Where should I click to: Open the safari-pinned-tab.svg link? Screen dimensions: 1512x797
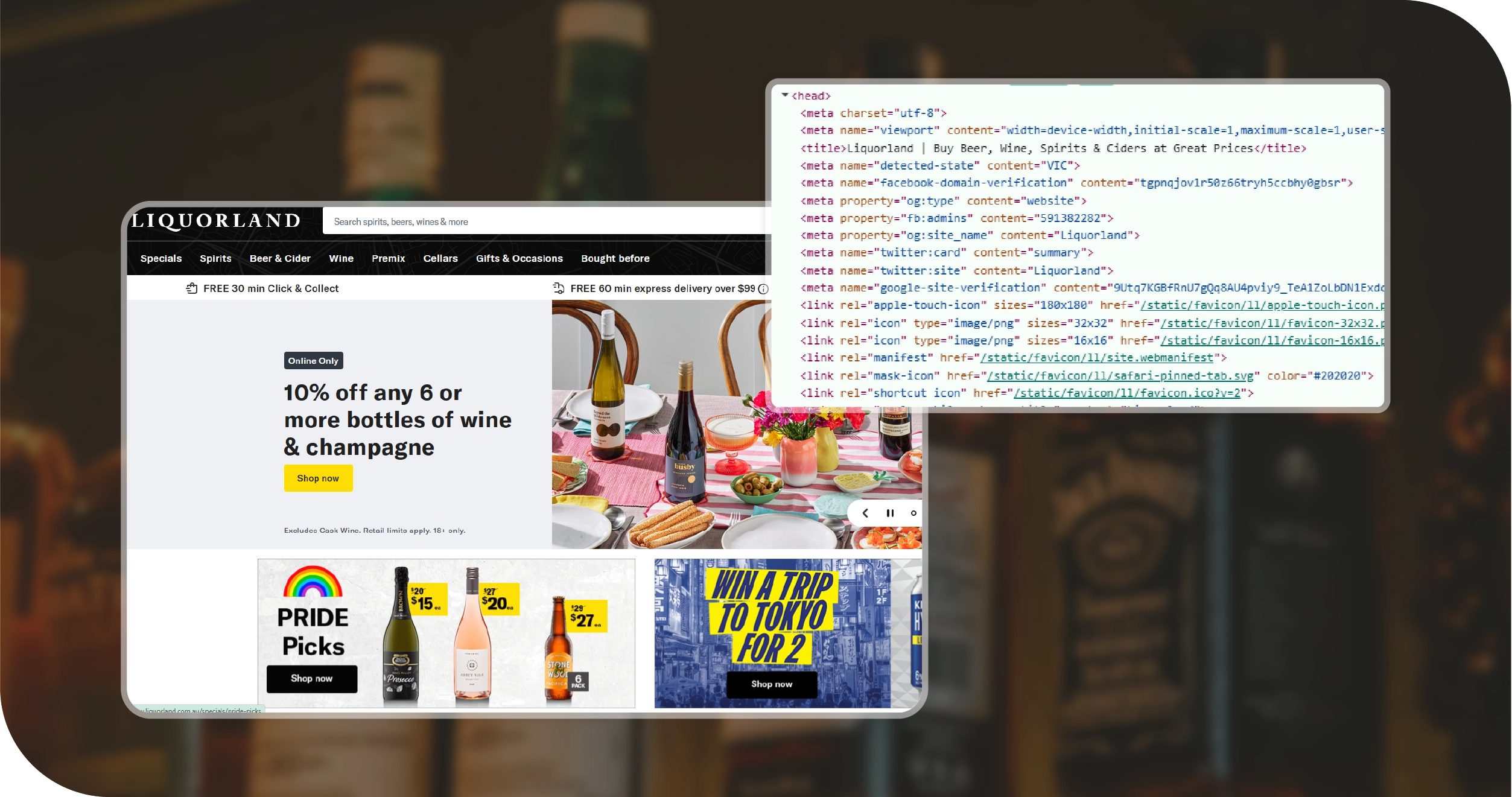coord(1120,376)
